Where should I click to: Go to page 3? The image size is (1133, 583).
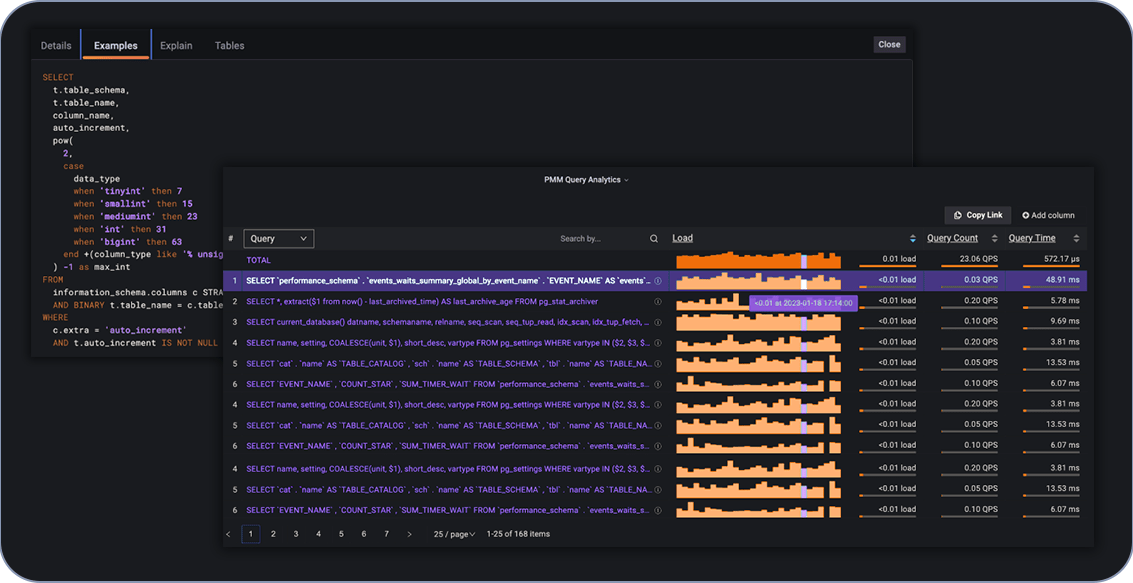[296, 535]
